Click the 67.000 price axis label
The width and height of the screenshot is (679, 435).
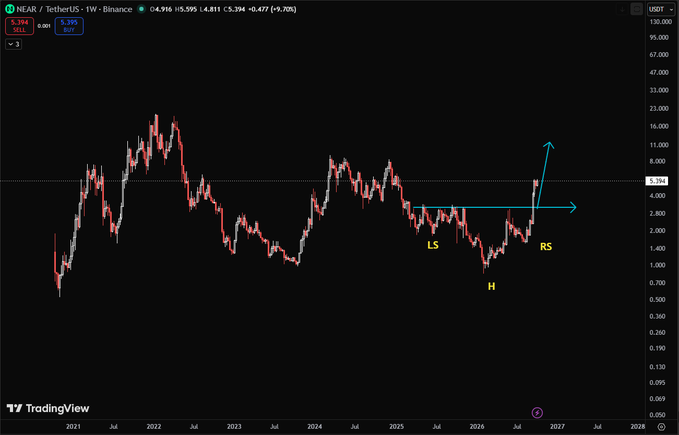[659, 55]
